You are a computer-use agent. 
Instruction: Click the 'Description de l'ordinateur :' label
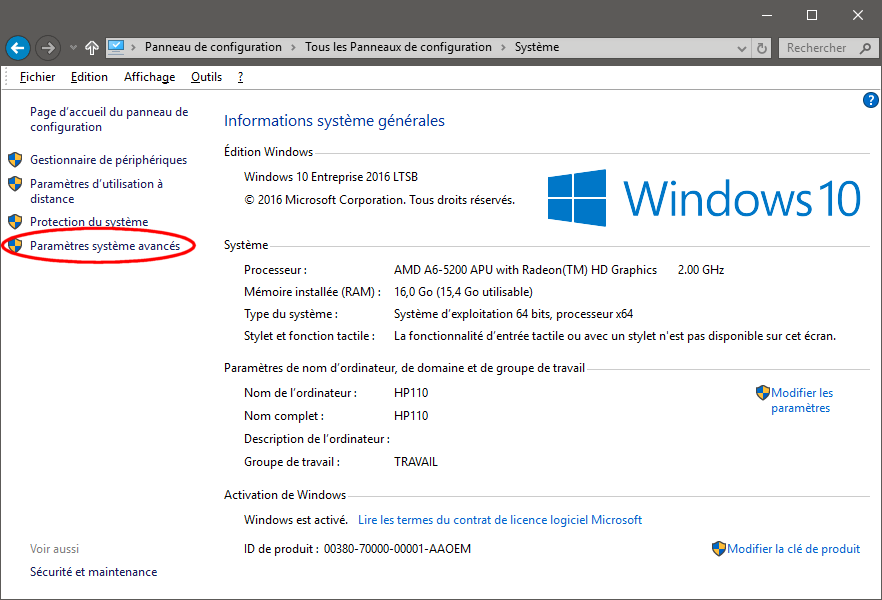[317, 439]
